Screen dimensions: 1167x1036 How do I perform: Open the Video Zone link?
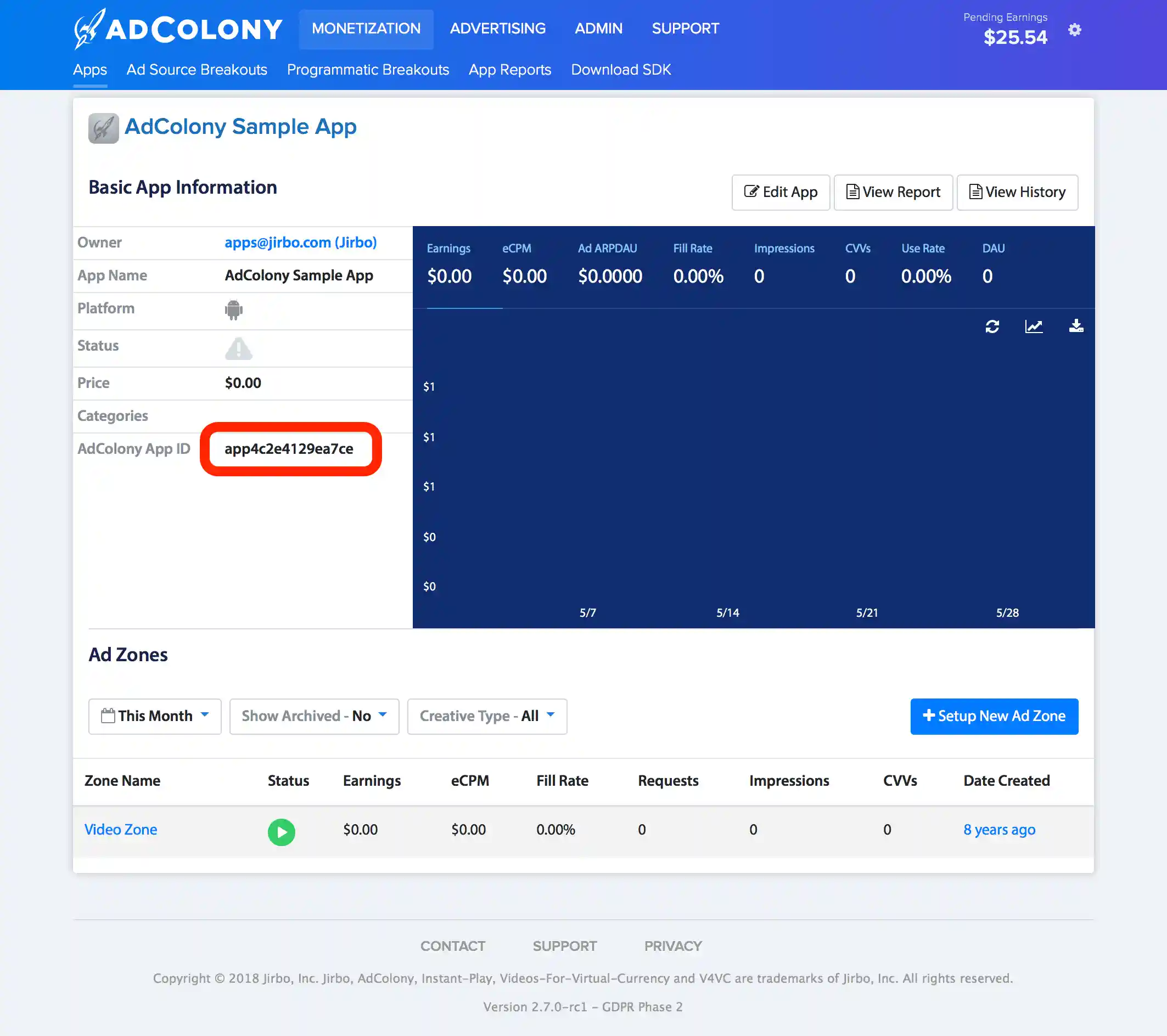[x=120, y=829]
